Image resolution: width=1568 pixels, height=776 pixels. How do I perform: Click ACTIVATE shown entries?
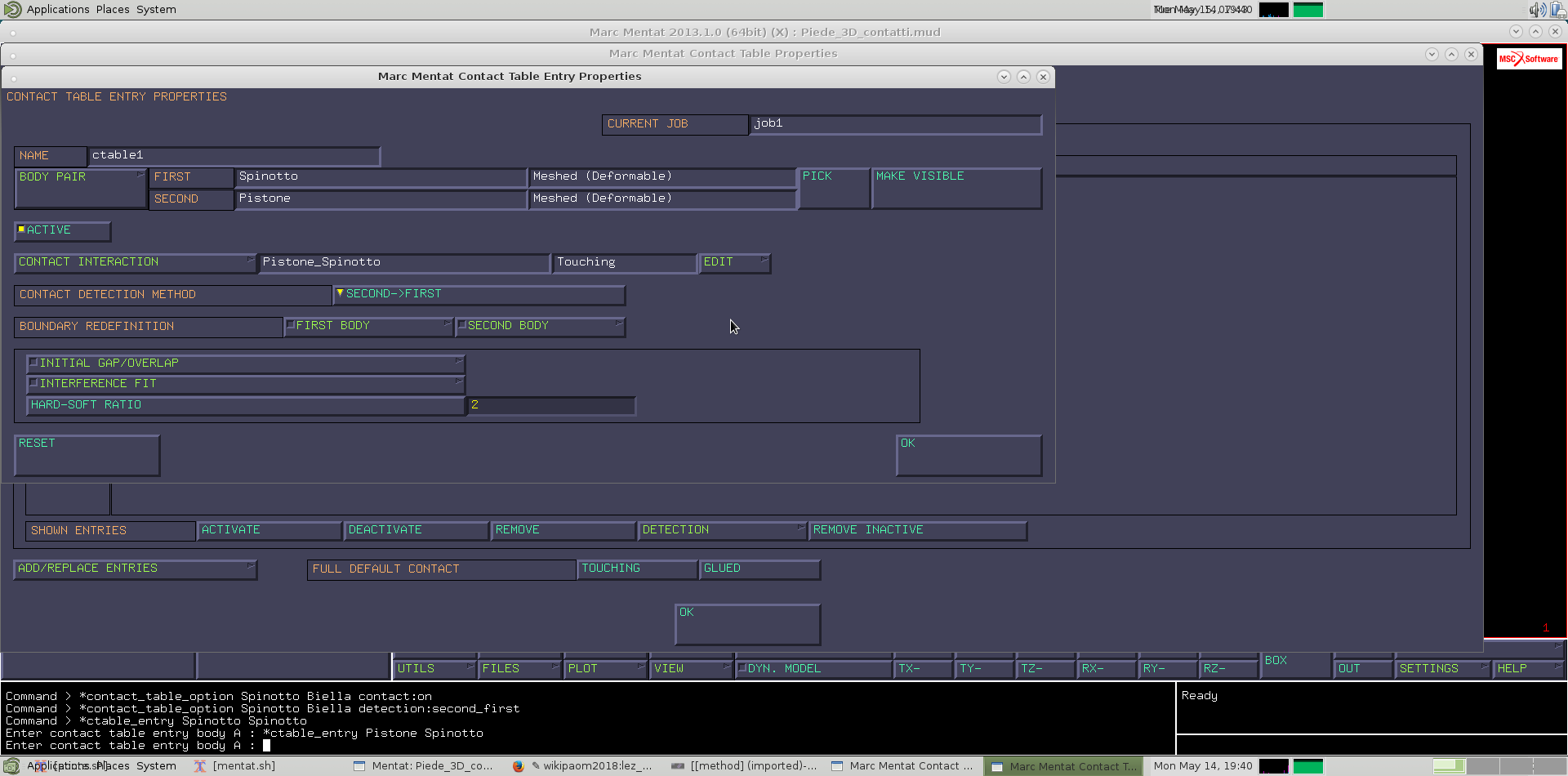[x=269, y=530]
